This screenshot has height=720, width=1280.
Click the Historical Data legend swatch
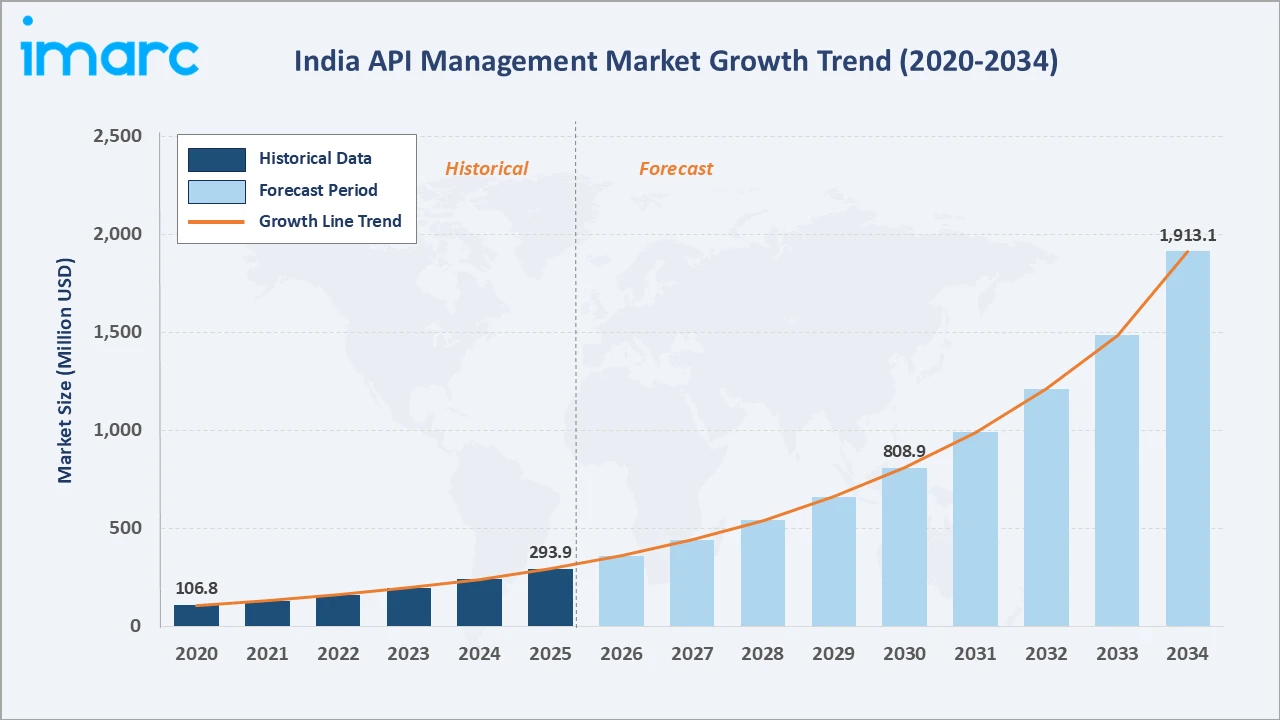click(x=217, y=159)
